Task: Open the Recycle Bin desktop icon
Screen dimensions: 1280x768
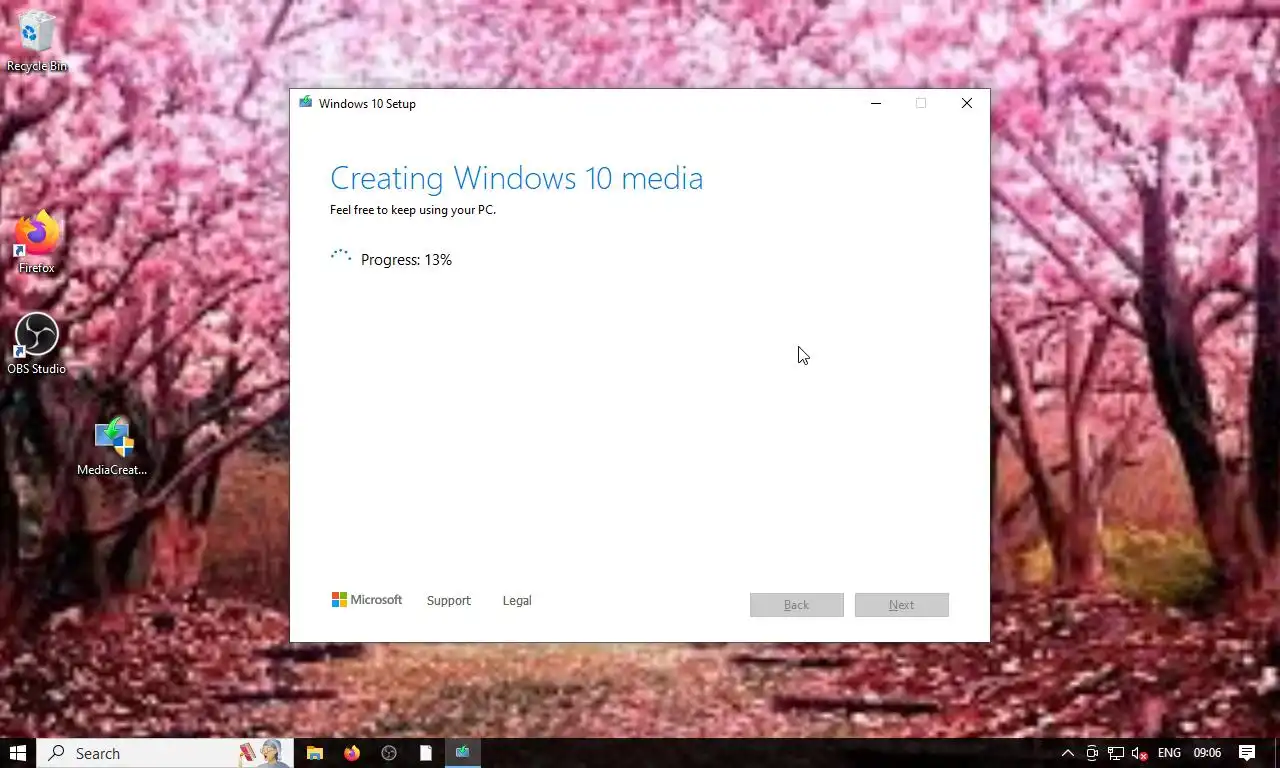Action: pyautogui.click(x=37, y=41)
